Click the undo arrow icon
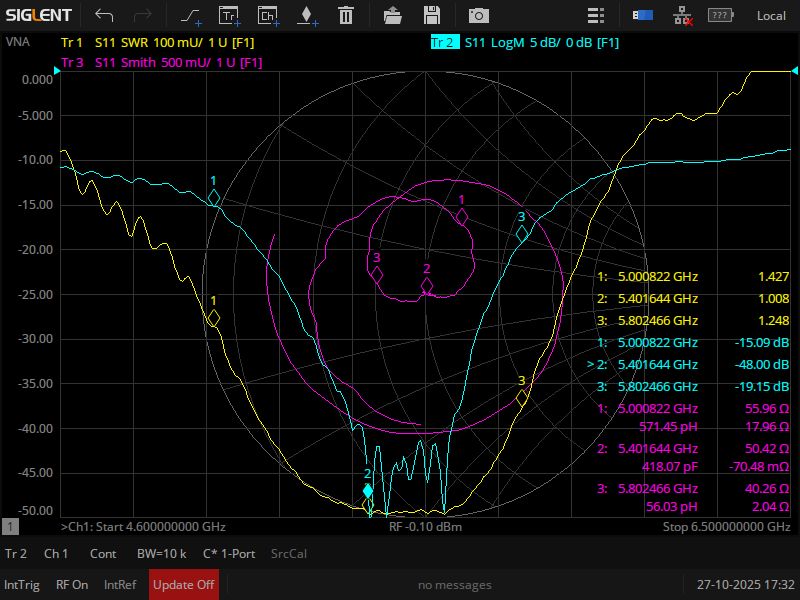The image size is (800, 600). pos(104,15)
